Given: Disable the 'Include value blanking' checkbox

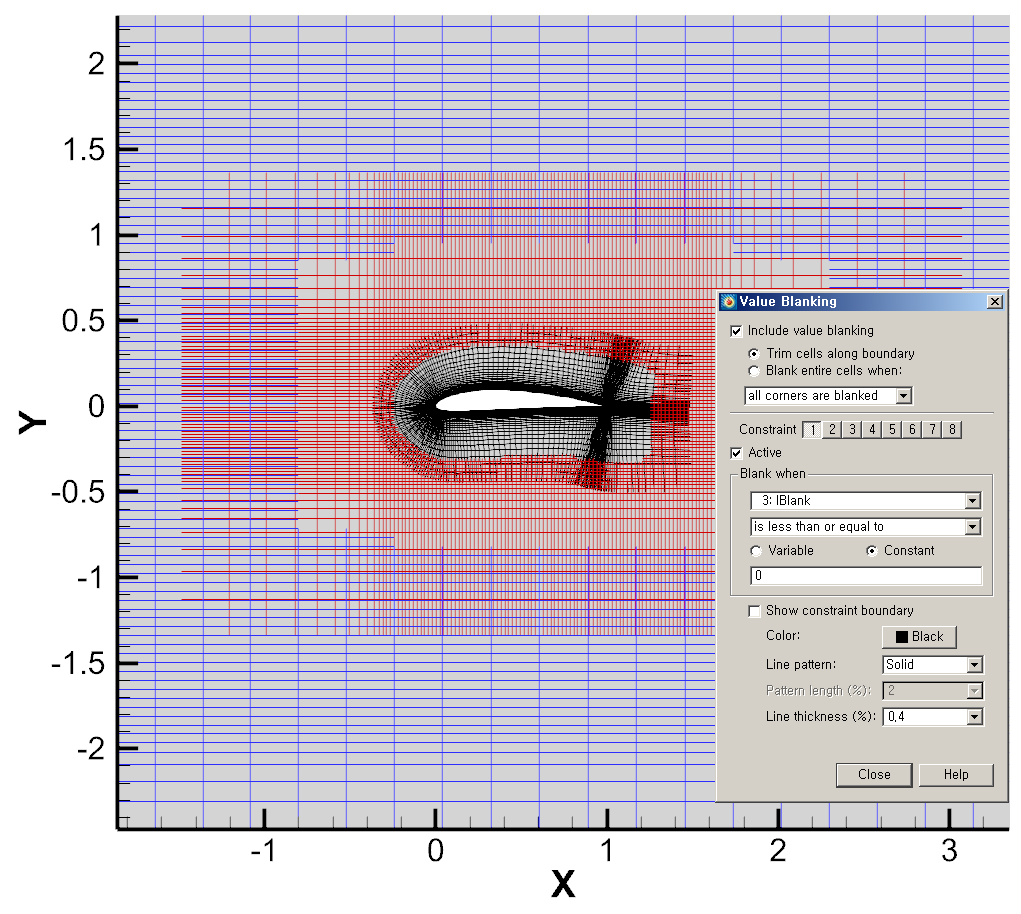Looking at the screenshot, I should [x=737, y=330].
